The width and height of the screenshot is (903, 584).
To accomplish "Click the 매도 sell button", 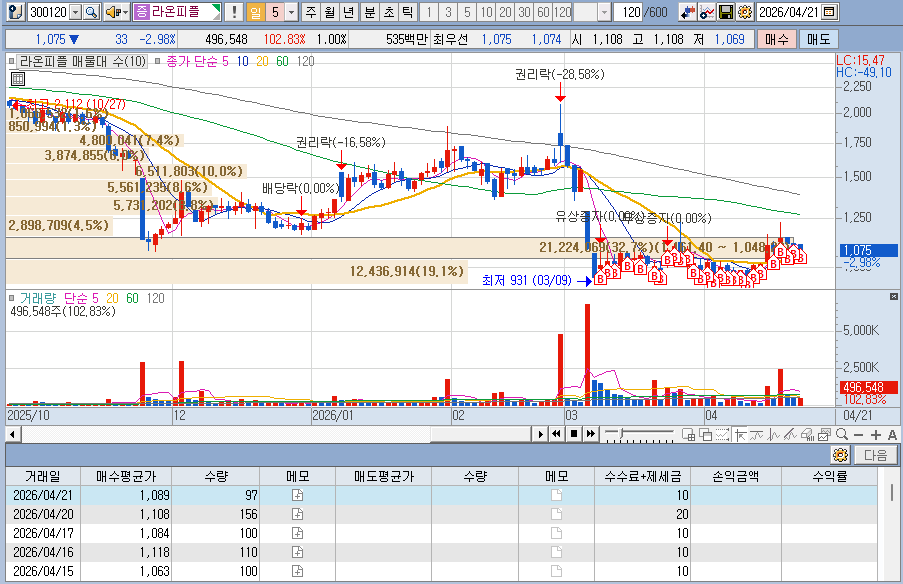I will (818, 39).
